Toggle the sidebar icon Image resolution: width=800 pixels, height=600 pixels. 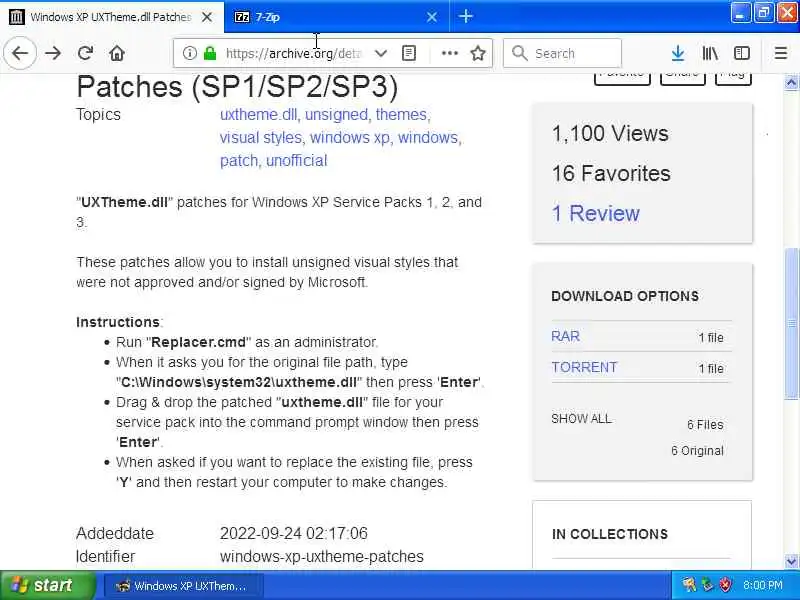pos(741,53)
